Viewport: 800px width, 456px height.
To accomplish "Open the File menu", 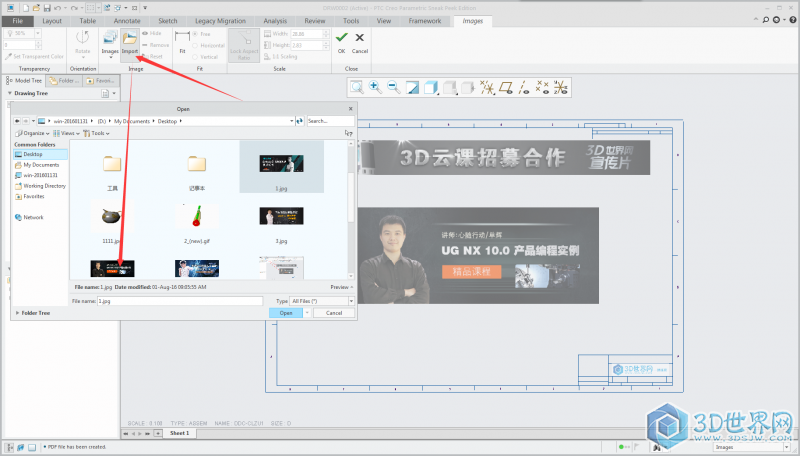I will (x=18, y=21).
